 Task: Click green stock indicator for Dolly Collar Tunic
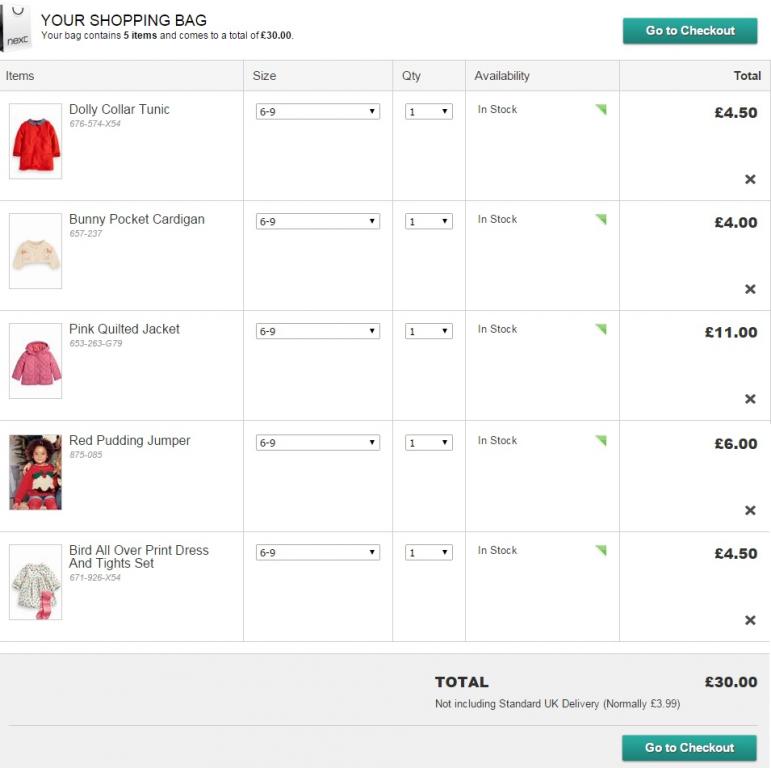pyautogui.click(x=600, y=109)
